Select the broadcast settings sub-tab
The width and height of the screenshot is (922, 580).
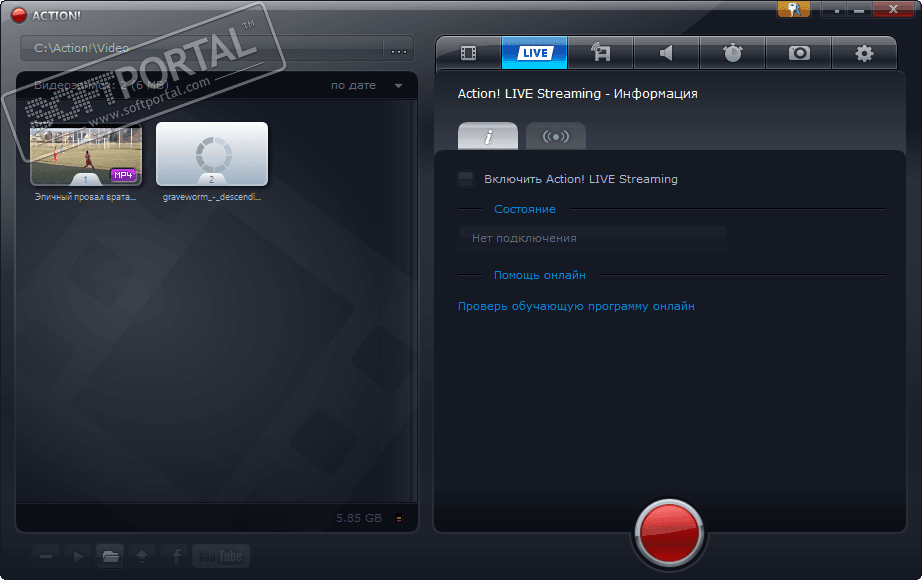pos(556,136)
